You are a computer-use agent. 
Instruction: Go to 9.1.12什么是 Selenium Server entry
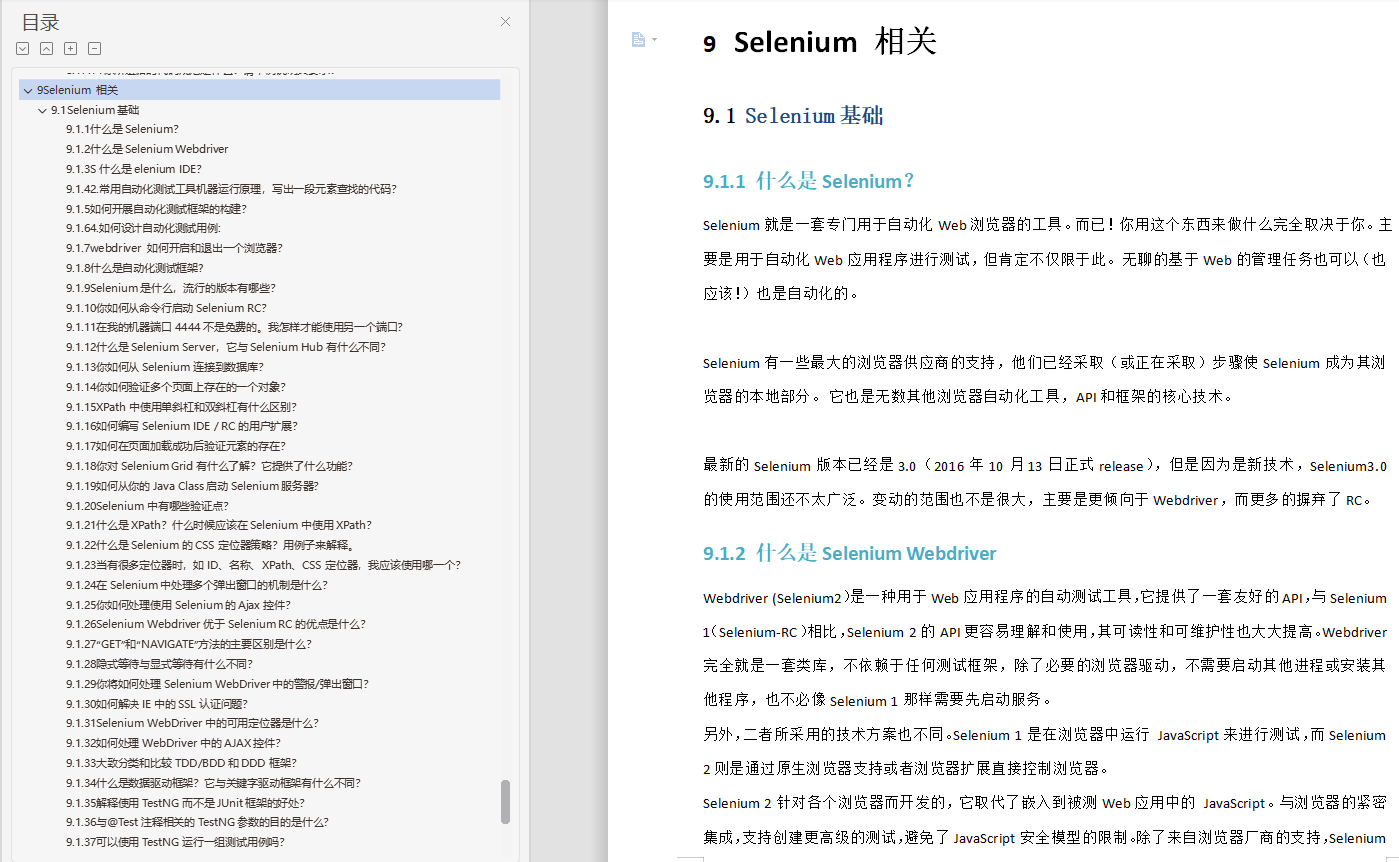(x=226, y=347)
